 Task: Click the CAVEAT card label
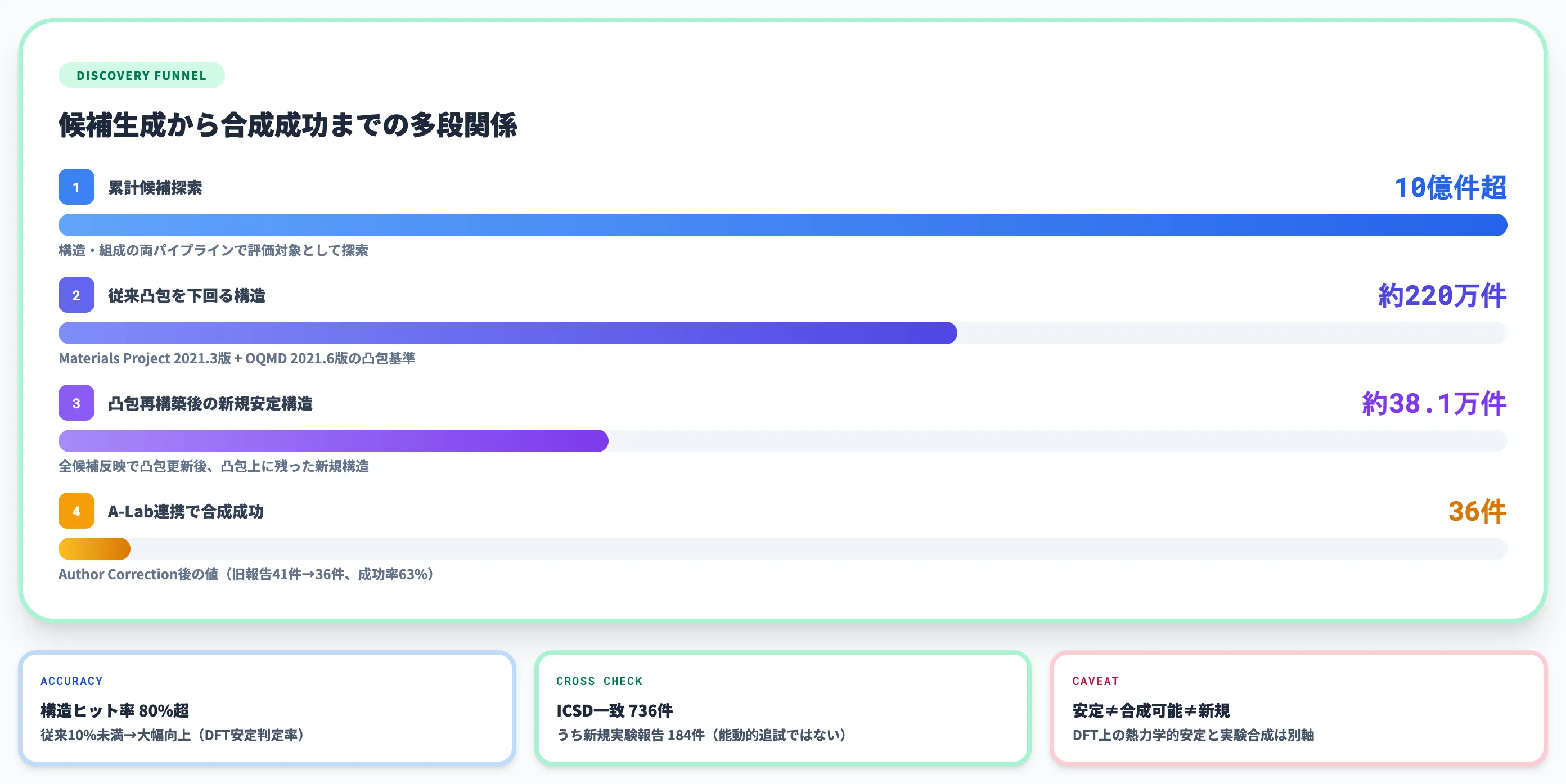[1096, 681]
